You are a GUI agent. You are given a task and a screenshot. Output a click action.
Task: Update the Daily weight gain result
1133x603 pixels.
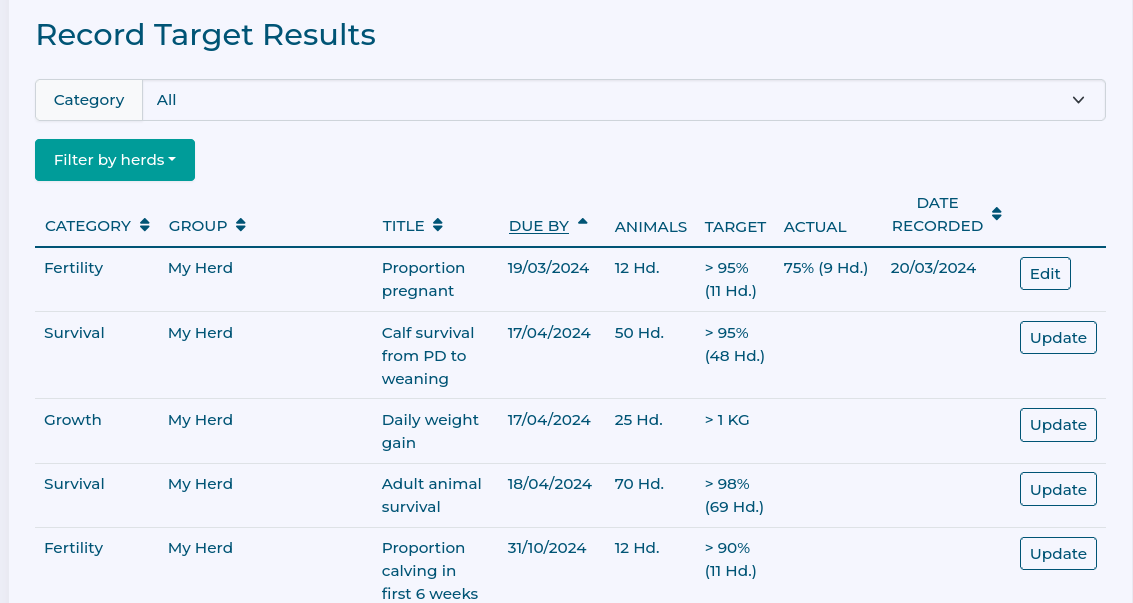1058,425
